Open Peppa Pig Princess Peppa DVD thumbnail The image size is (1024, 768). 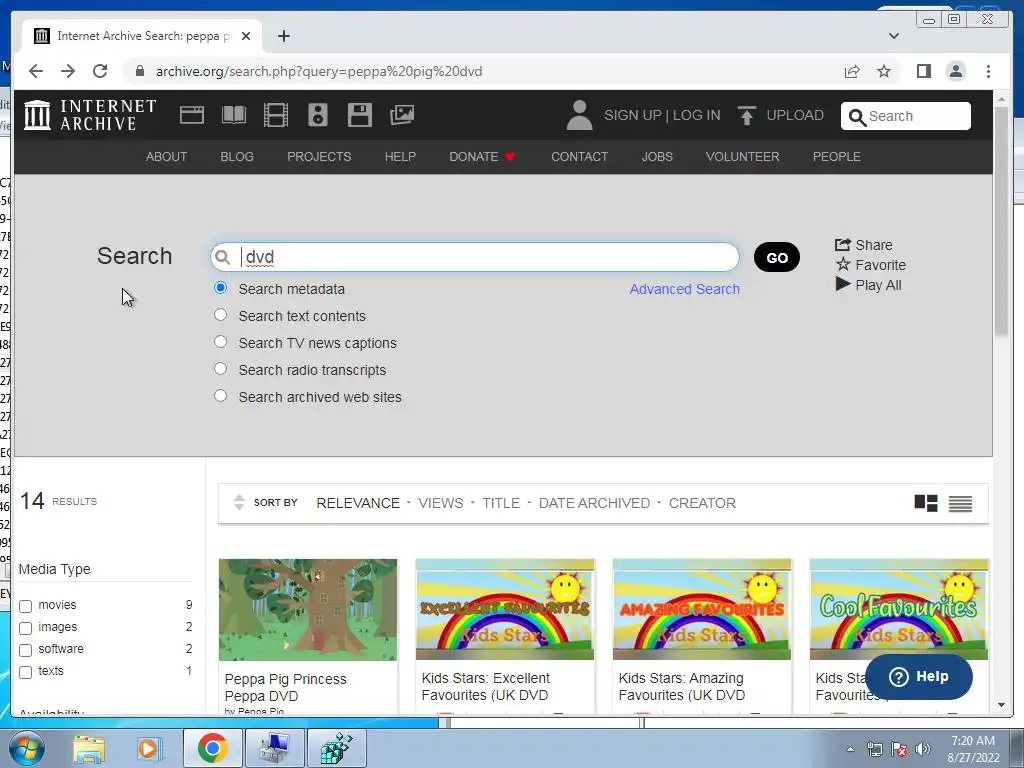click(308, 609)
